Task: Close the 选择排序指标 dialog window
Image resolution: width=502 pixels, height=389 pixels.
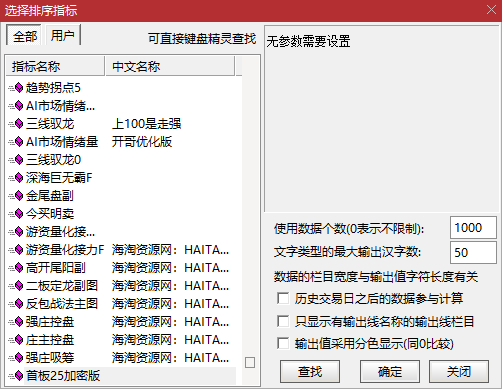Action: (x=491, y=10)
